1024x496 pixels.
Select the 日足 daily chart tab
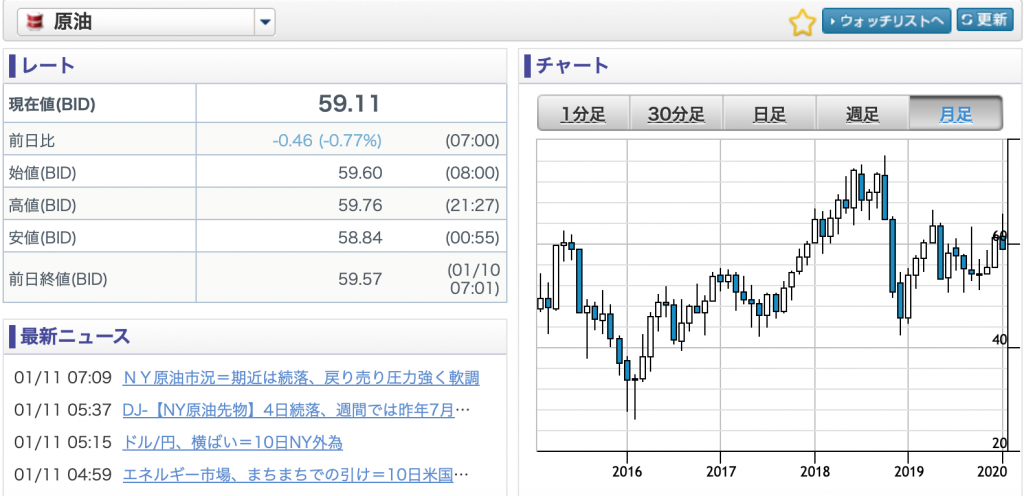tap(769, 114)
